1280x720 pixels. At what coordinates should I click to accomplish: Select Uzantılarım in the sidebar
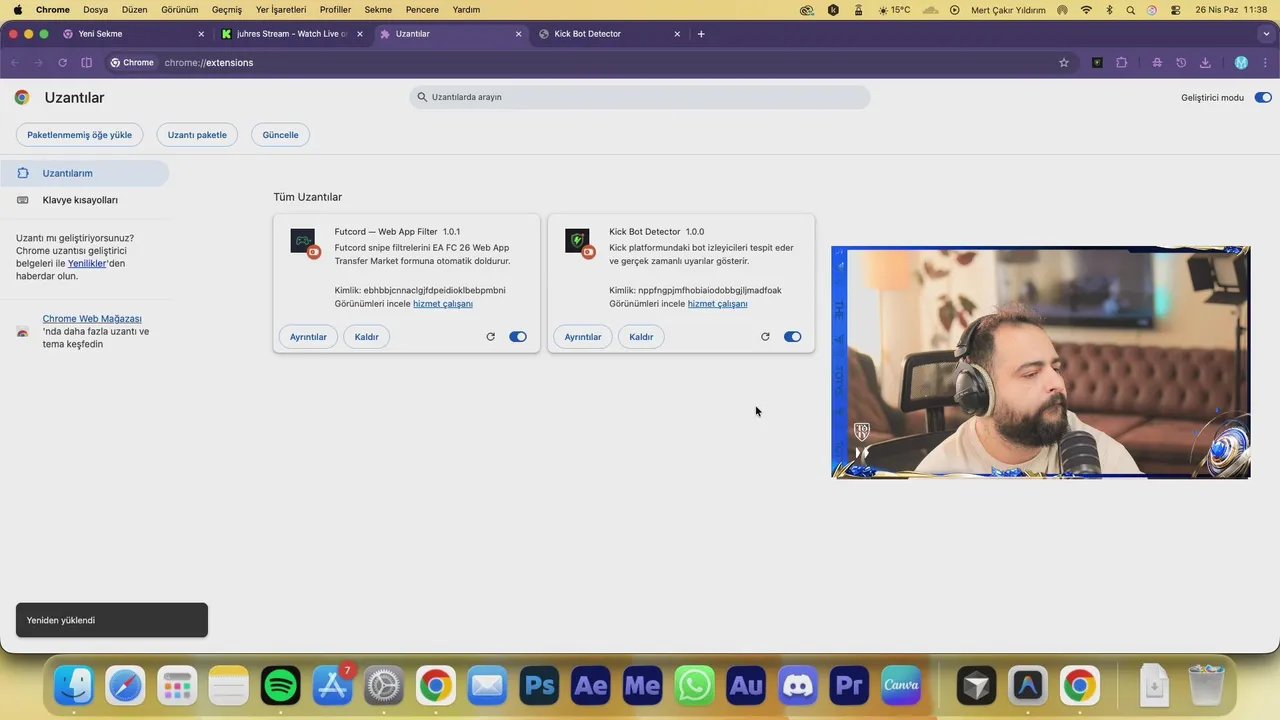(x=85, y=173)
